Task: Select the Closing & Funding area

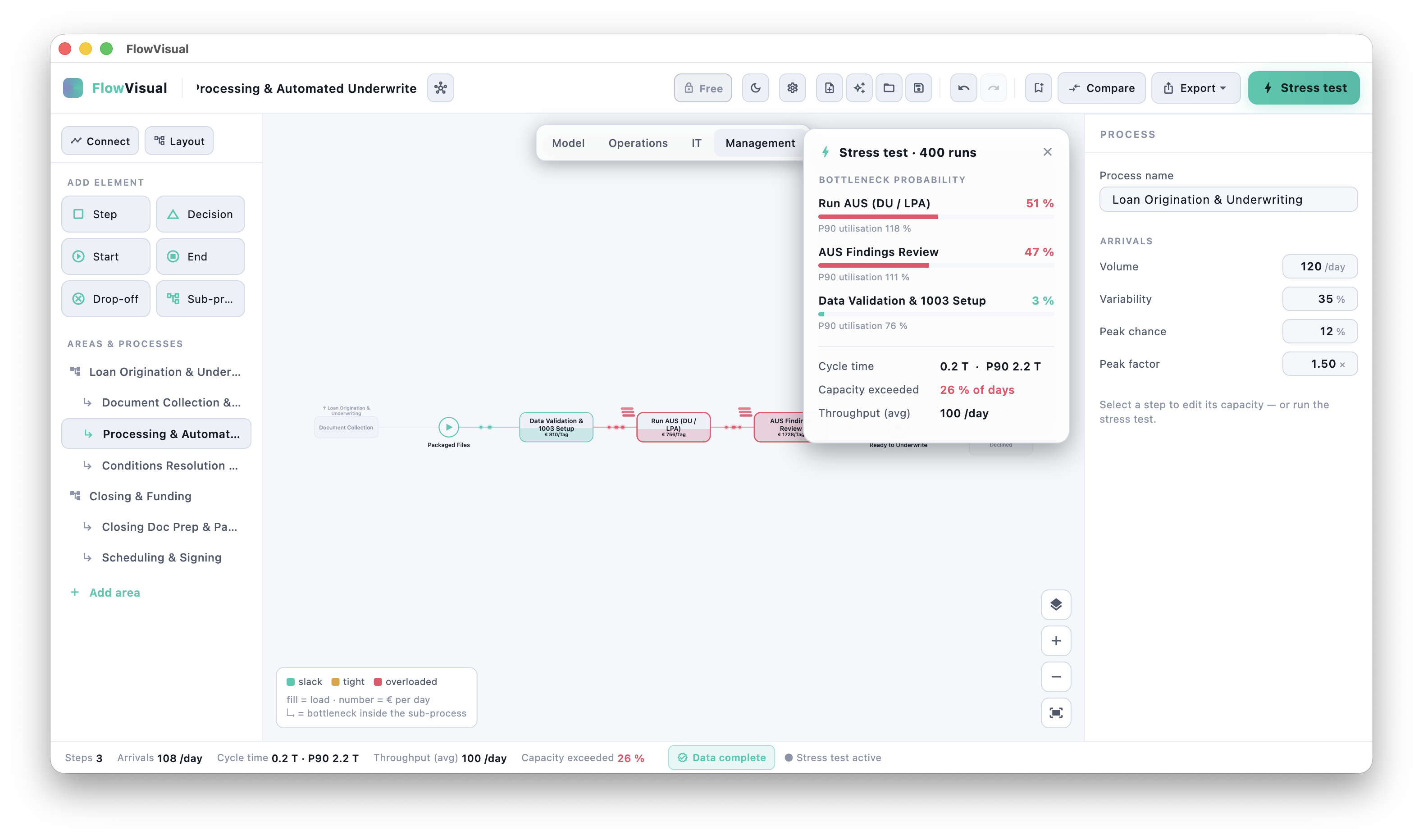Action: [x=155, y=496]
